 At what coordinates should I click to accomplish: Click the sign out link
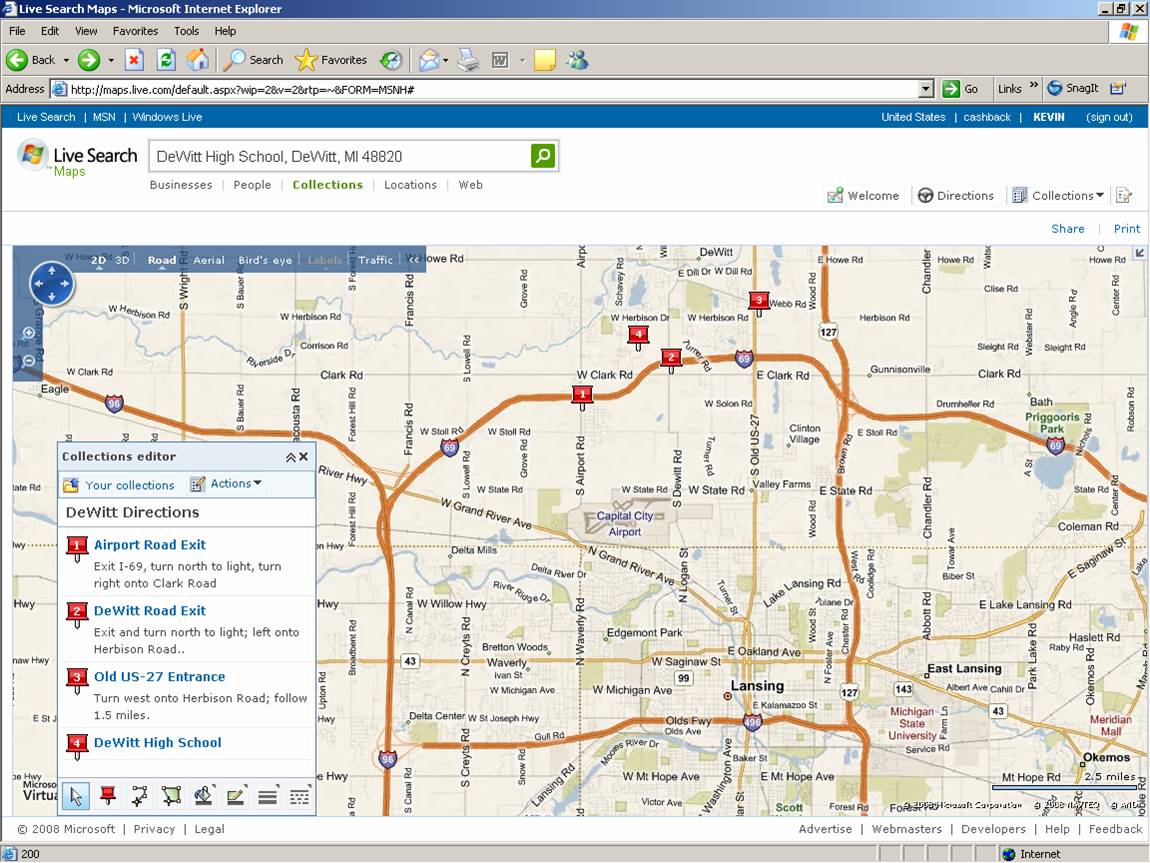pos(1109,117)
